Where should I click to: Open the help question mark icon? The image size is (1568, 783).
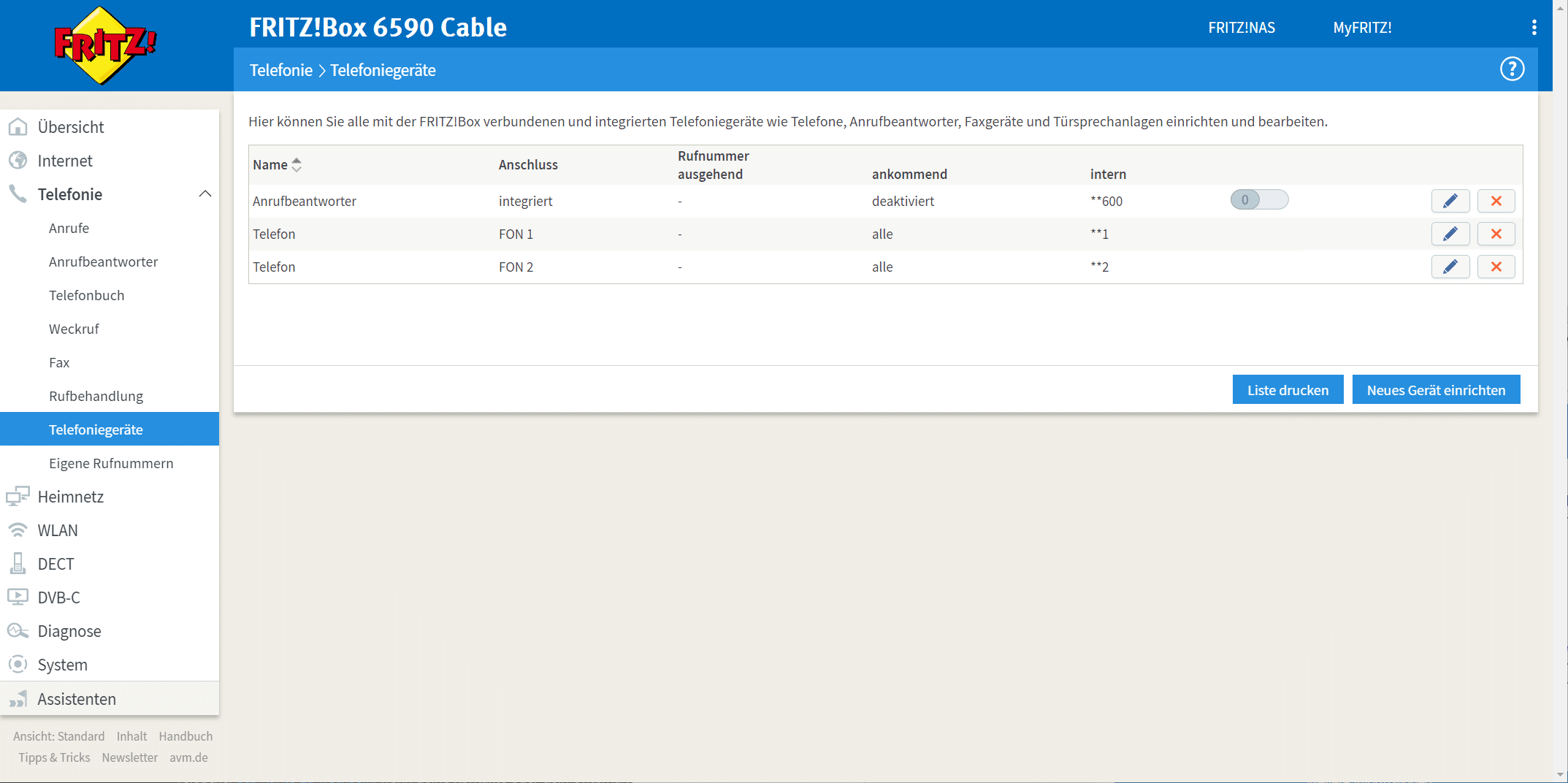[1512, 69]
